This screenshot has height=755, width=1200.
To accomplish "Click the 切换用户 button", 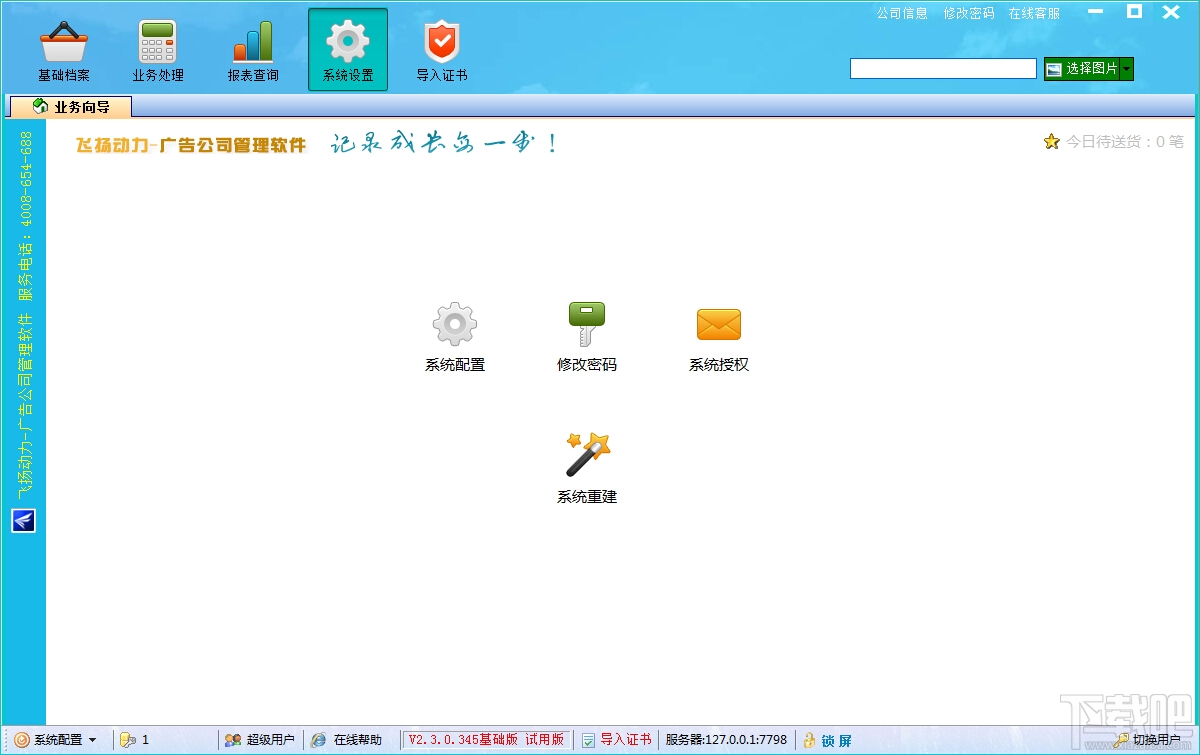I will pos(1147,740).
